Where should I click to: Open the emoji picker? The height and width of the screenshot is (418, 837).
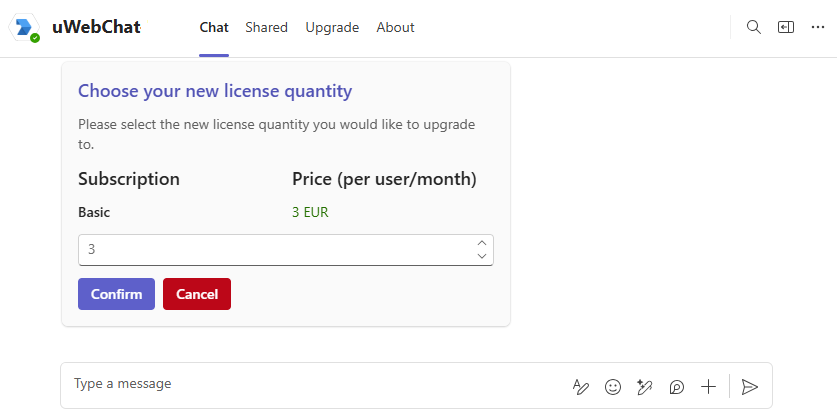coord(613,386)
